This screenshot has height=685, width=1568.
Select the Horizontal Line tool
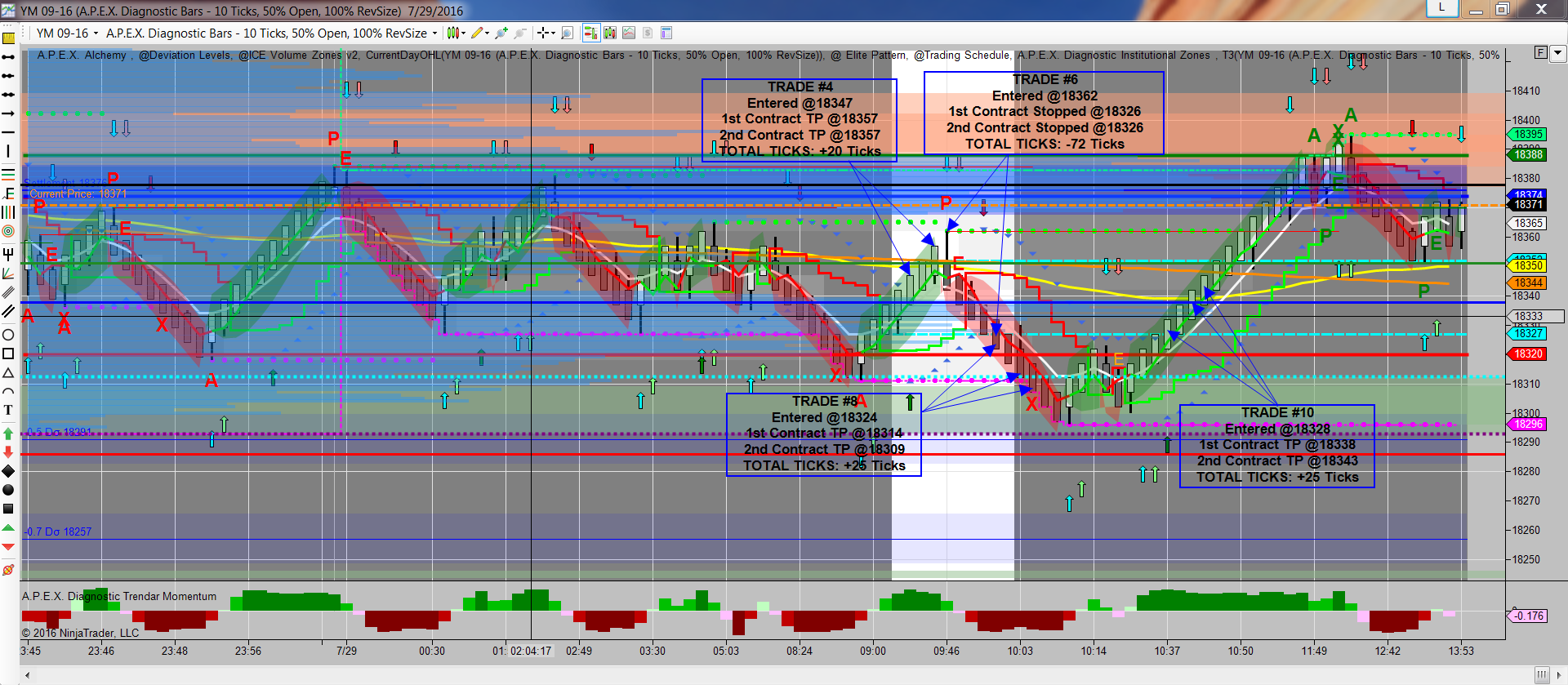[x=8, y=131]
